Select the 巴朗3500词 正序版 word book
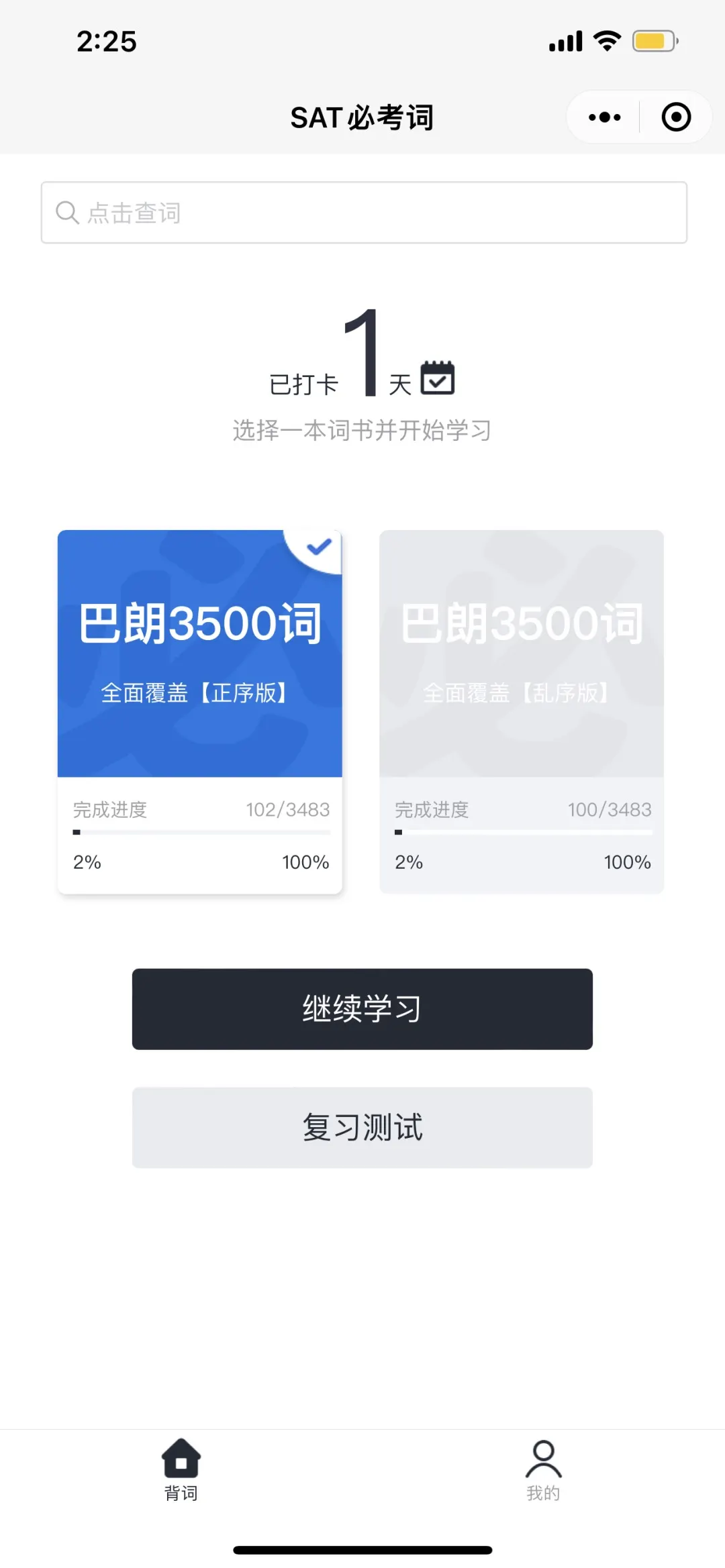This screenshot has height=1568, width=725. pyautogui.click(x=199, y=654)
